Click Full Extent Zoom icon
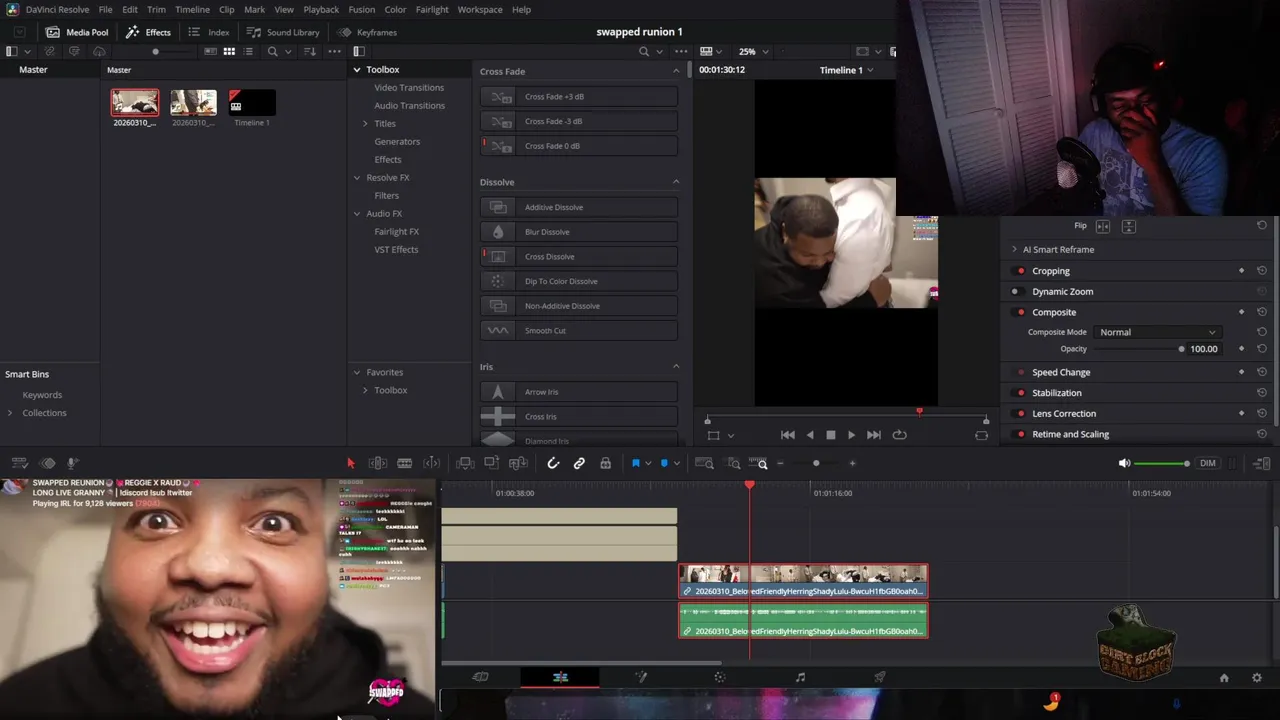This screenshot has height=720, width=1280. click(x=704, y=463)
